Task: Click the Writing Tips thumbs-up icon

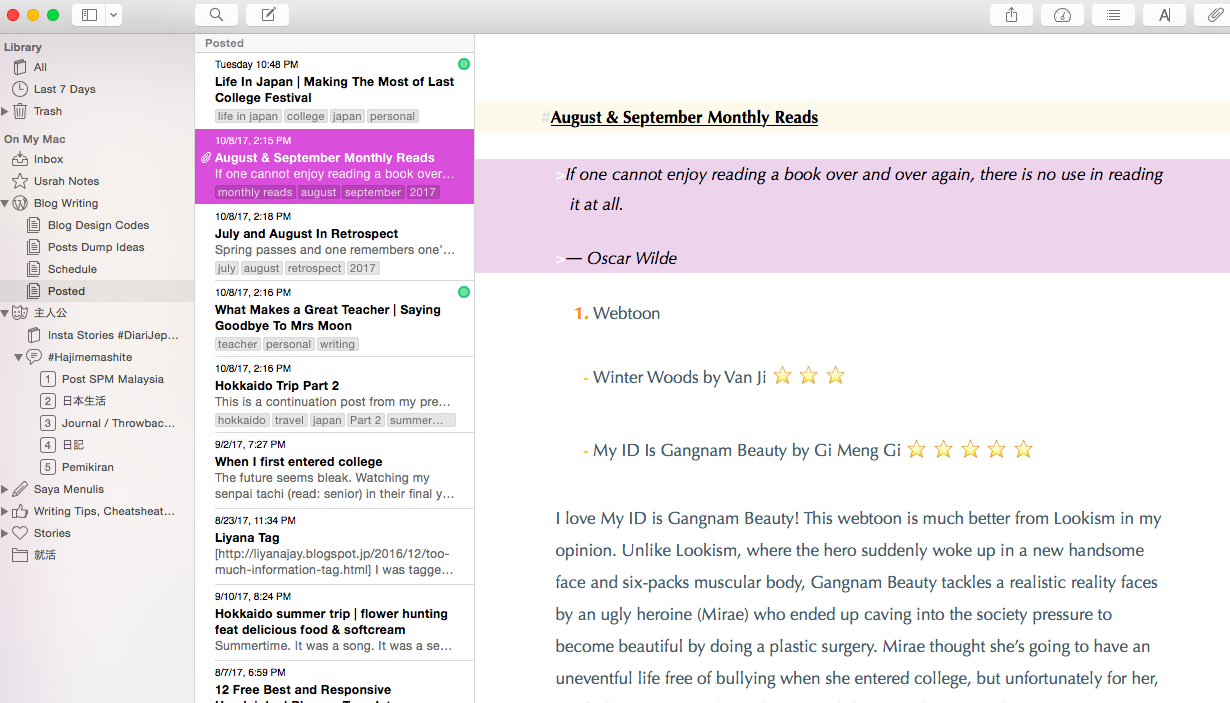Action: pos(19,511)
